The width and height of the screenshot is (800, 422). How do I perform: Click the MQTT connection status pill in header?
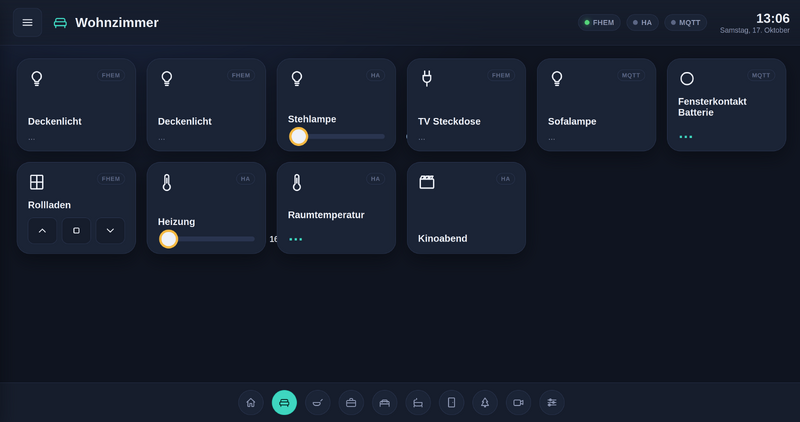pos(686,22)
